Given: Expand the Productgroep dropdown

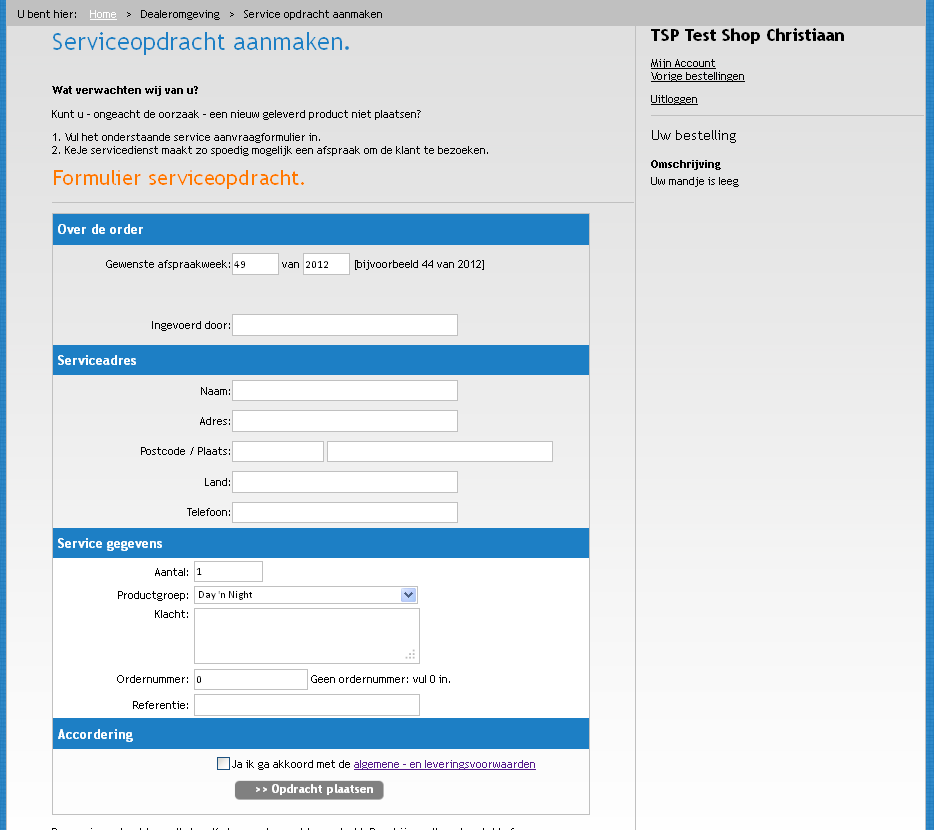Looking at the screenshot, I should 305,595.
